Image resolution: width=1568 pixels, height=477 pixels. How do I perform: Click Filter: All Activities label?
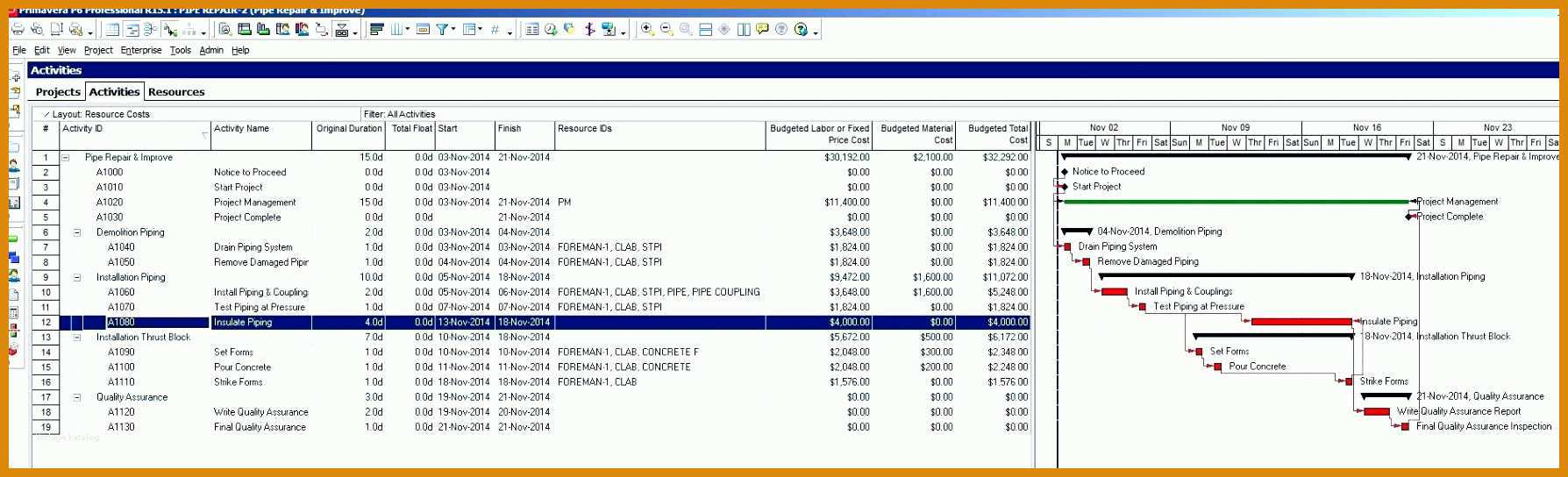point(399,114)
